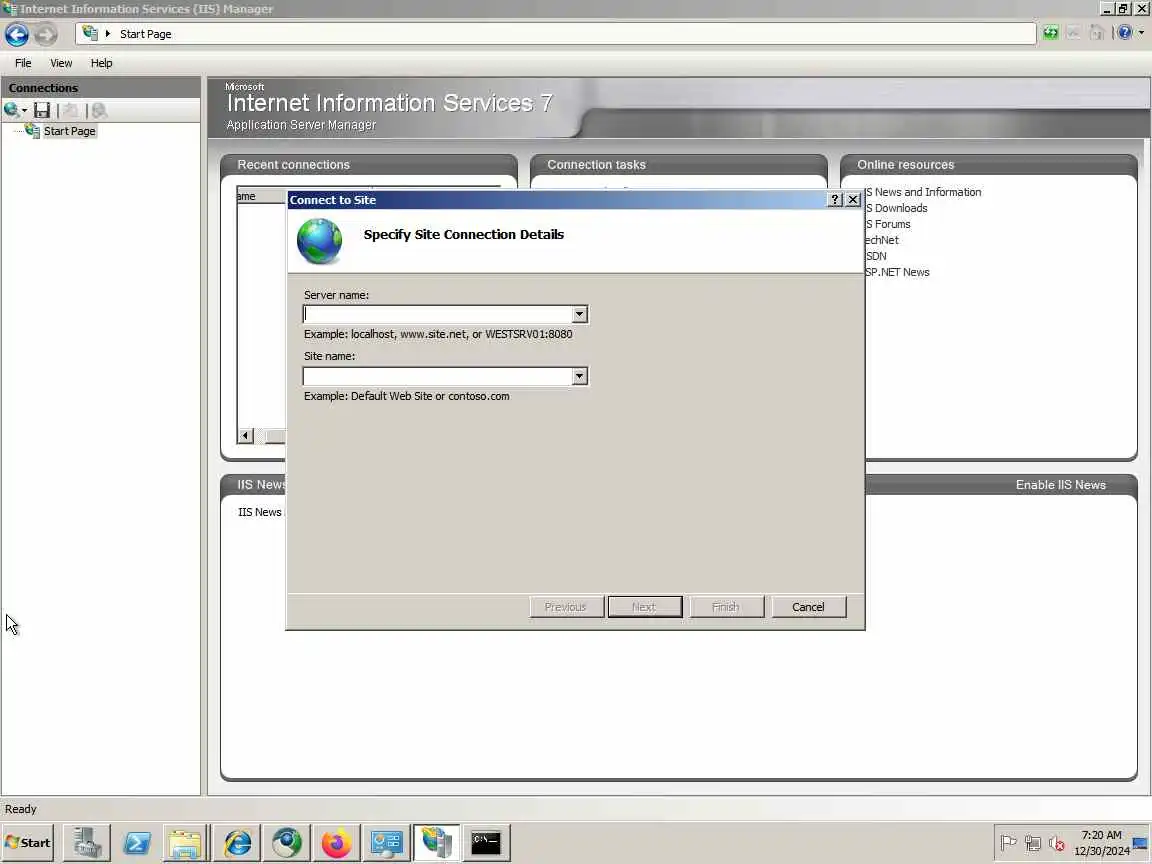Open the Help menu
This screenshot has width=1152, height=864.
tap(101, 63)
